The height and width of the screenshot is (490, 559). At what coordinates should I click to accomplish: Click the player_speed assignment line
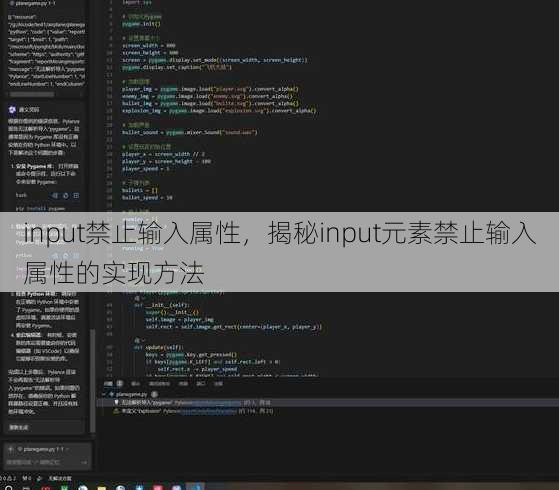pos(145,169)
